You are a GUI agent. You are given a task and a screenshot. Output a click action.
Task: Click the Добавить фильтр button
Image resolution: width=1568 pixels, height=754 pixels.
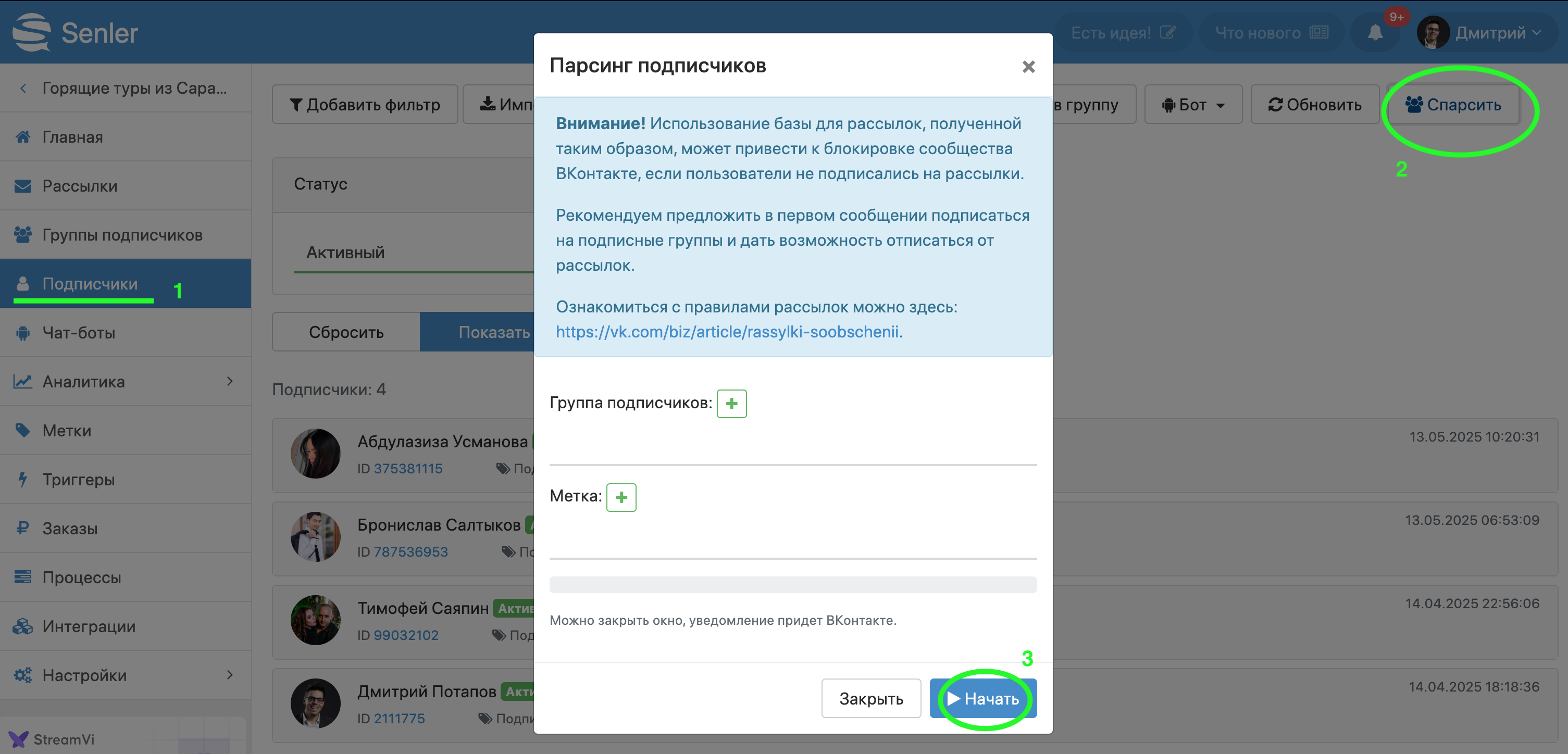coord(365,105)
